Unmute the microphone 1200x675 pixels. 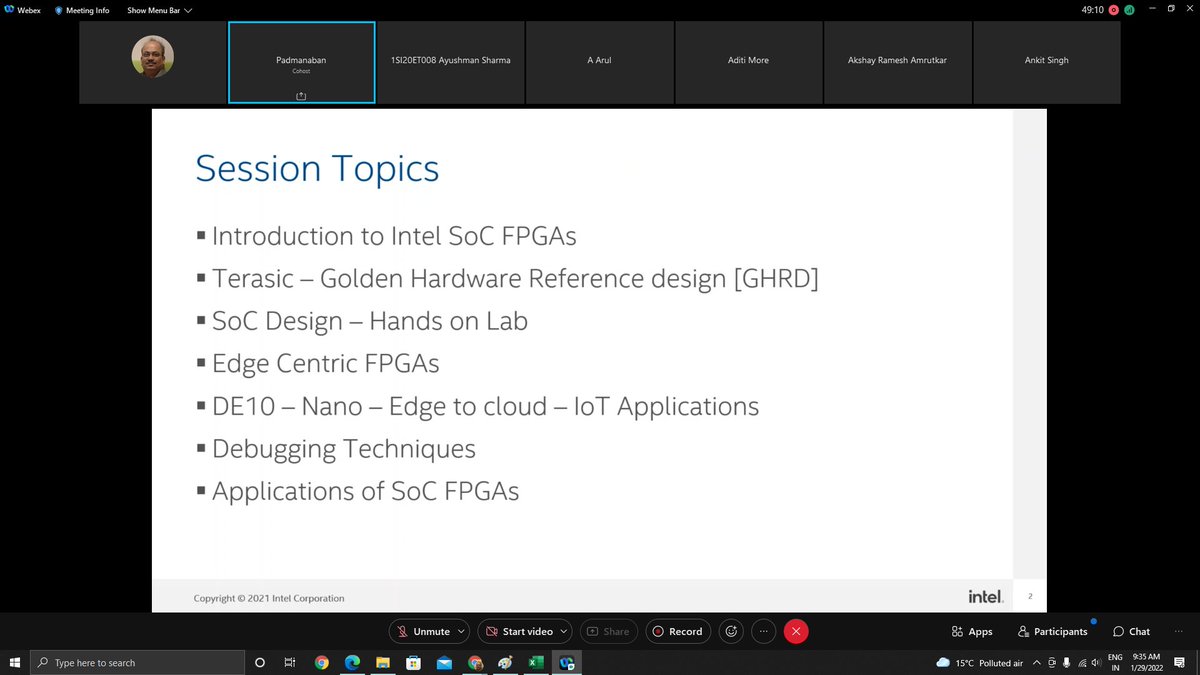tap(423, 631)
